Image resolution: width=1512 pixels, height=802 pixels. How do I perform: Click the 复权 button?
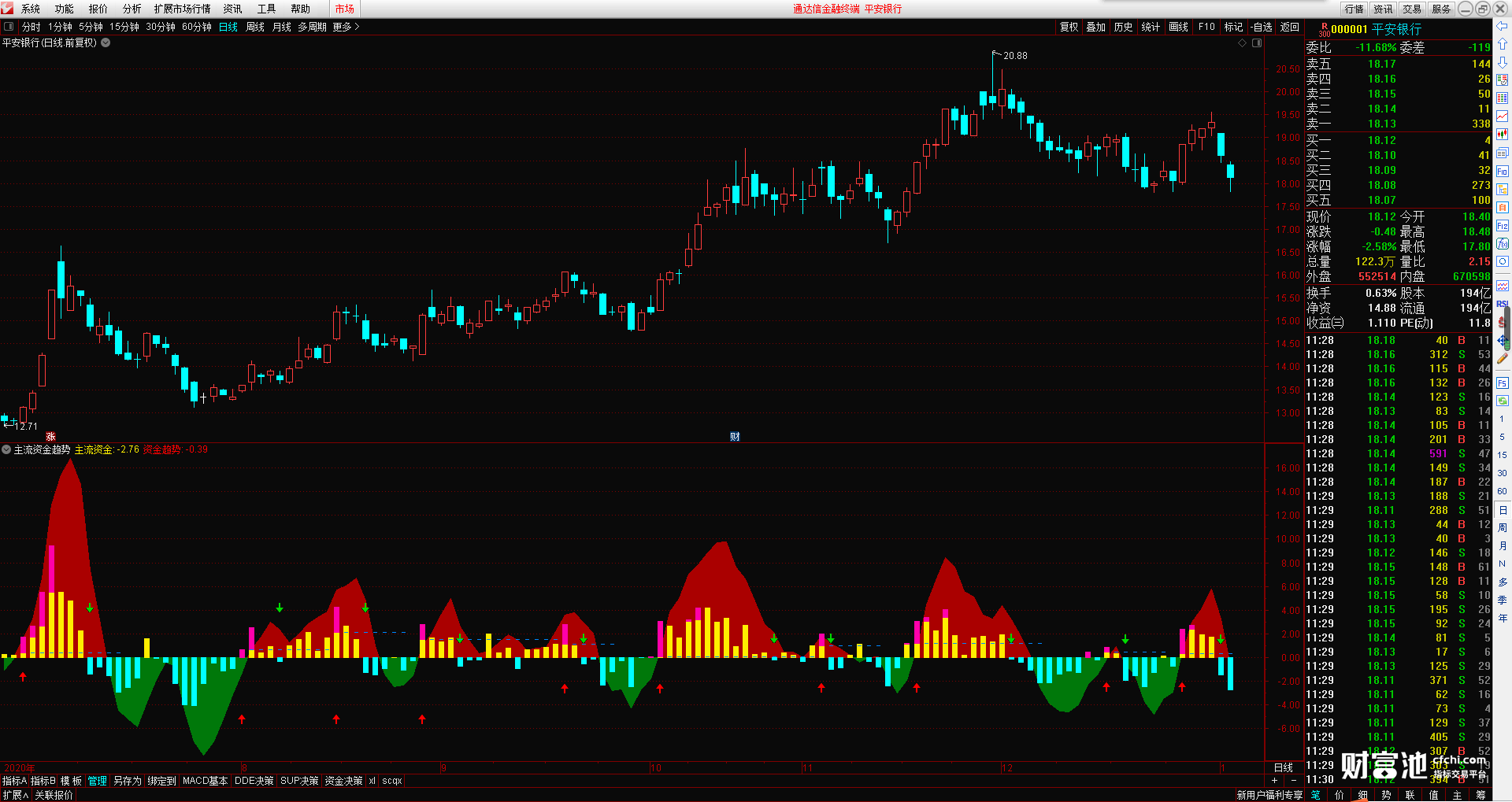(x=1069, y=27)
